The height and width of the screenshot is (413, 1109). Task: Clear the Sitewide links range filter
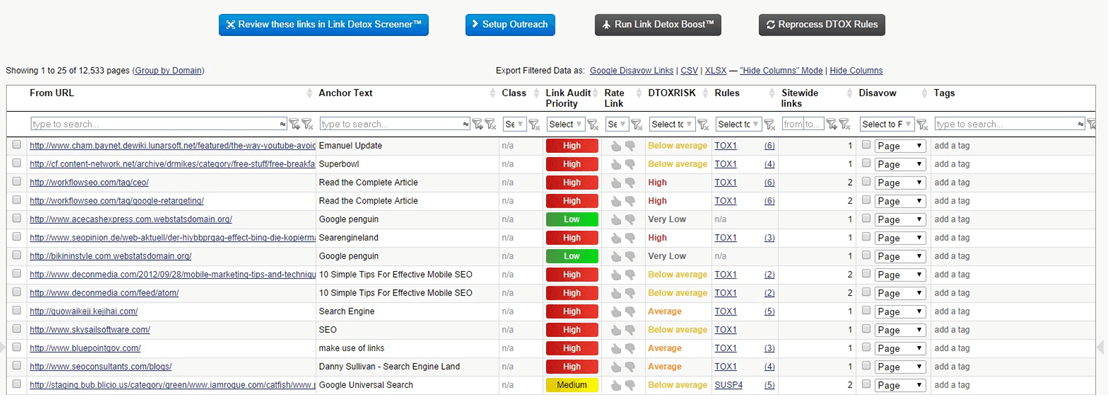[x=846, y=125]
